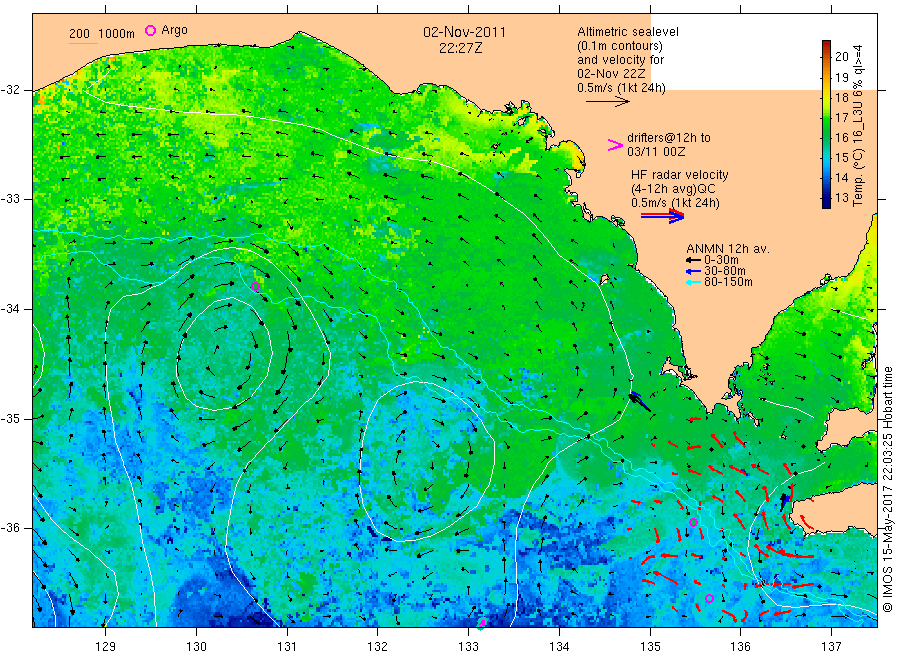Click the 132 longitude axis label
The image size is (900, 660).
(x=378, y=647)
